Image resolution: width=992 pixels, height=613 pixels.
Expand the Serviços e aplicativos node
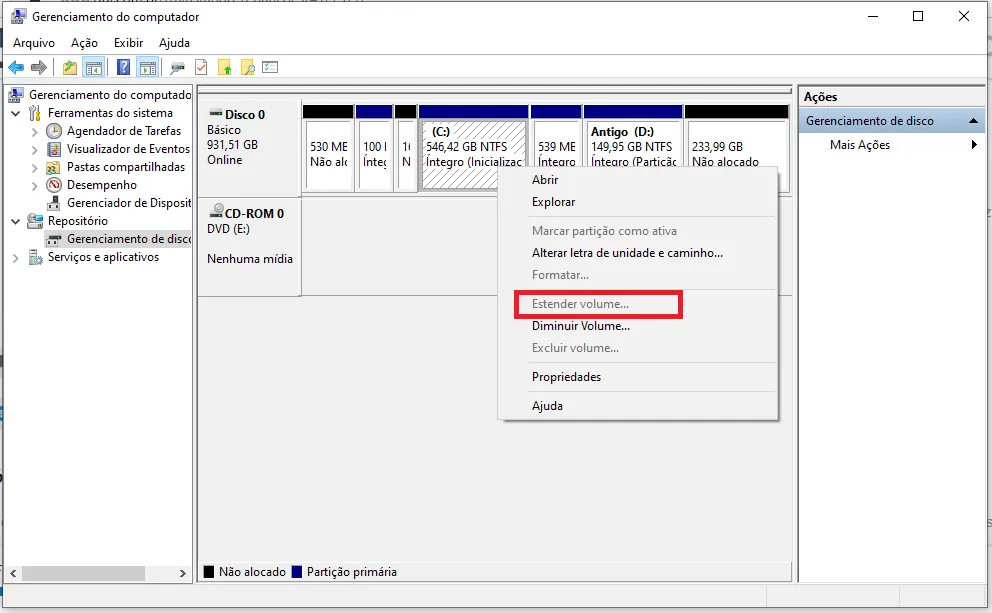[16, 257]
